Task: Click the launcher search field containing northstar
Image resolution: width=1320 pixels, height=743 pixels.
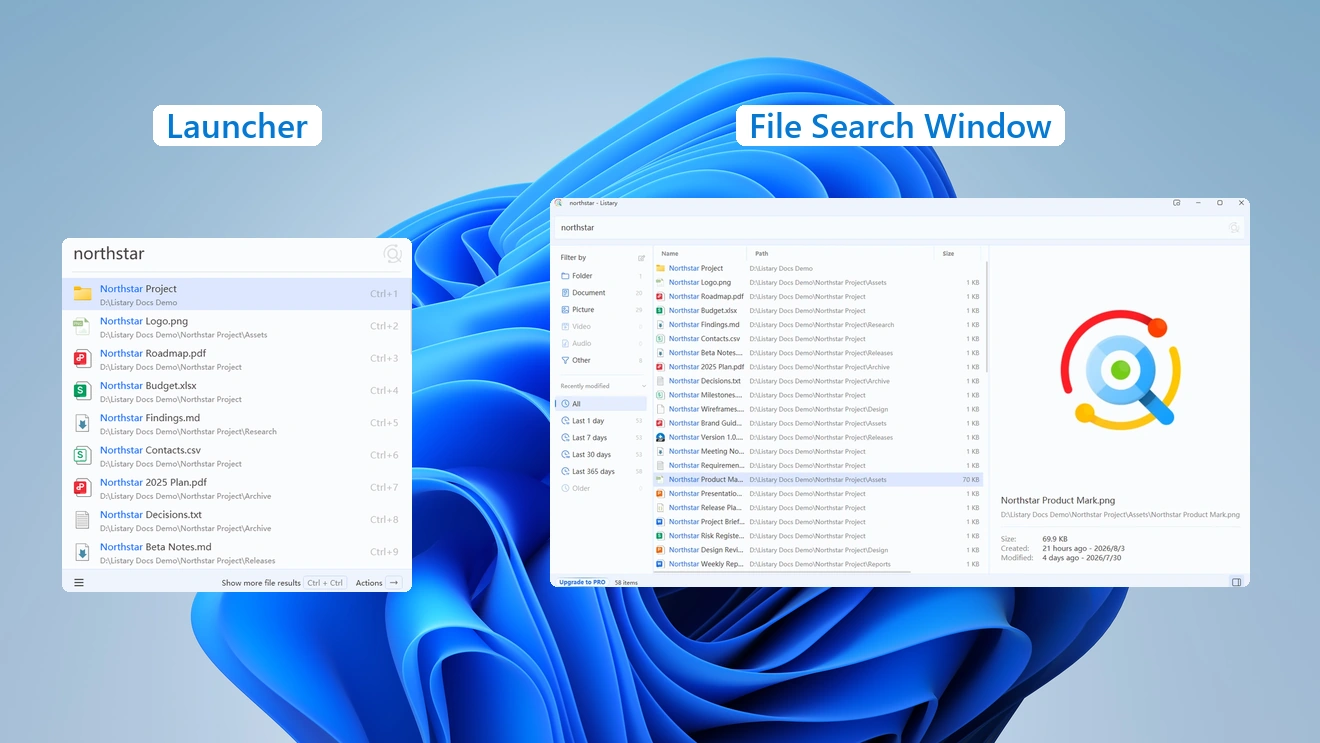Action: click(x=225, y=254)
